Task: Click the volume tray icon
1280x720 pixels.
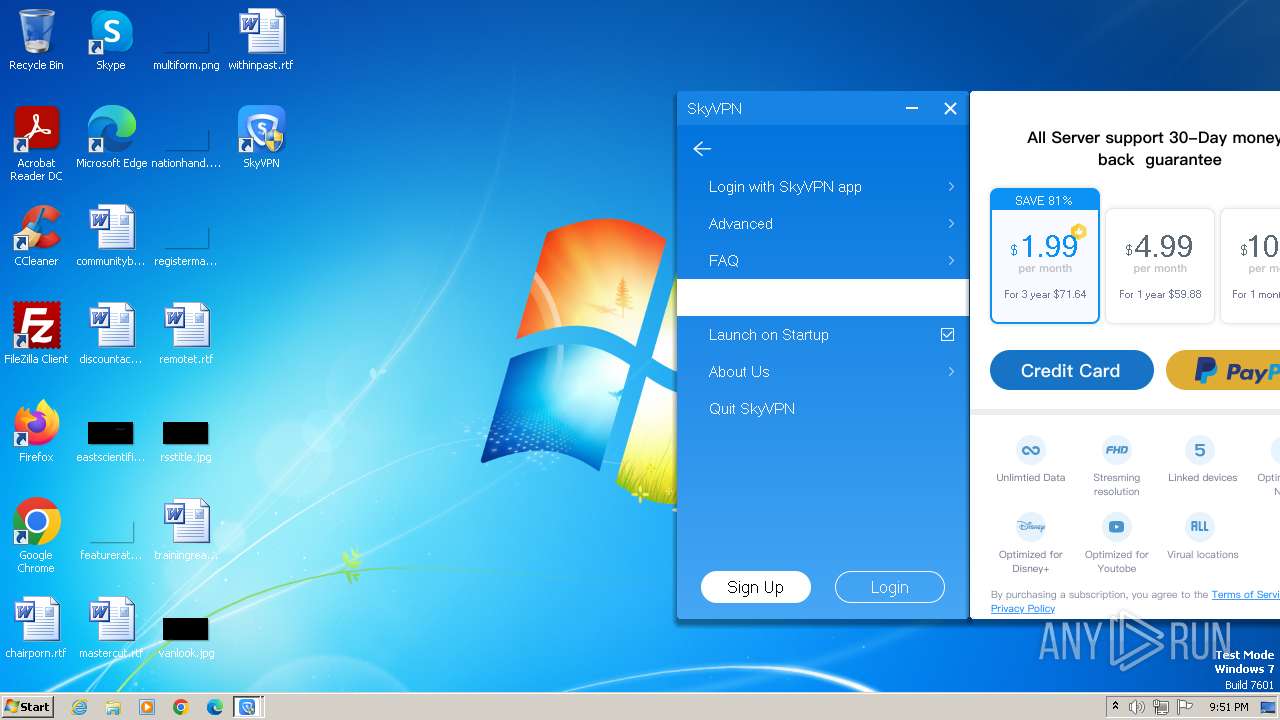Action: (x=1137, y=707)
